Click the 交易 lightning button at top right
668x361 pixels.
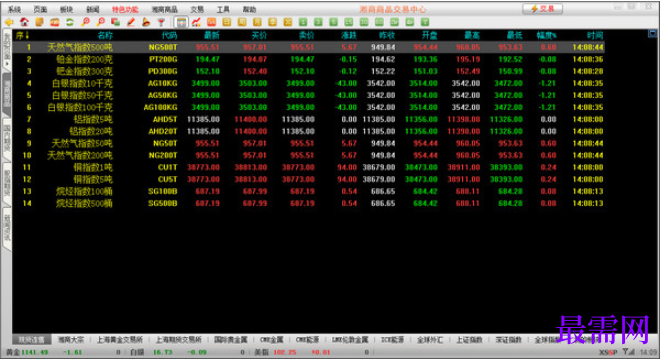coord(542,9)
